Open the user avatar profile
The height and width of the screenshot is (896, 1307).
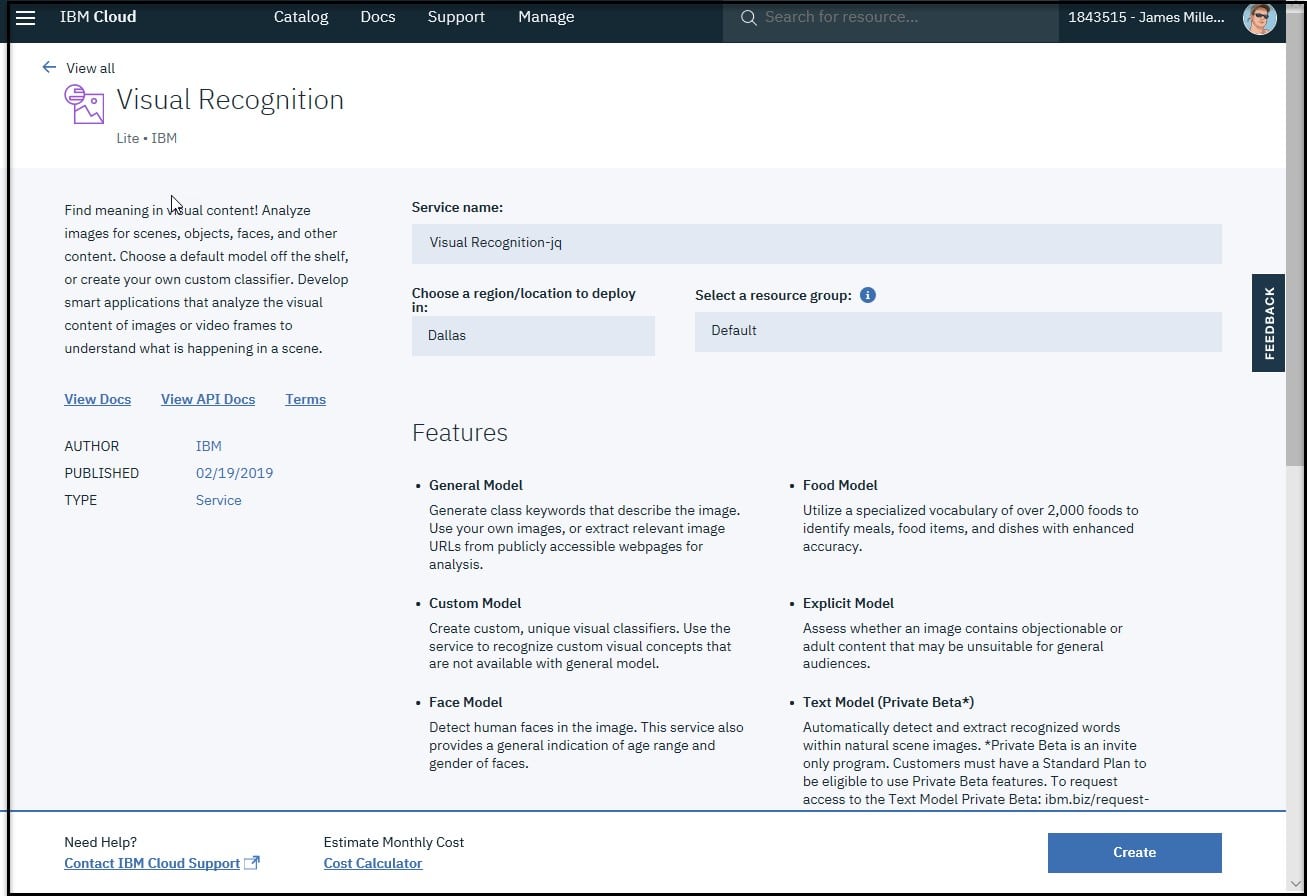(x=1259, y=18)
